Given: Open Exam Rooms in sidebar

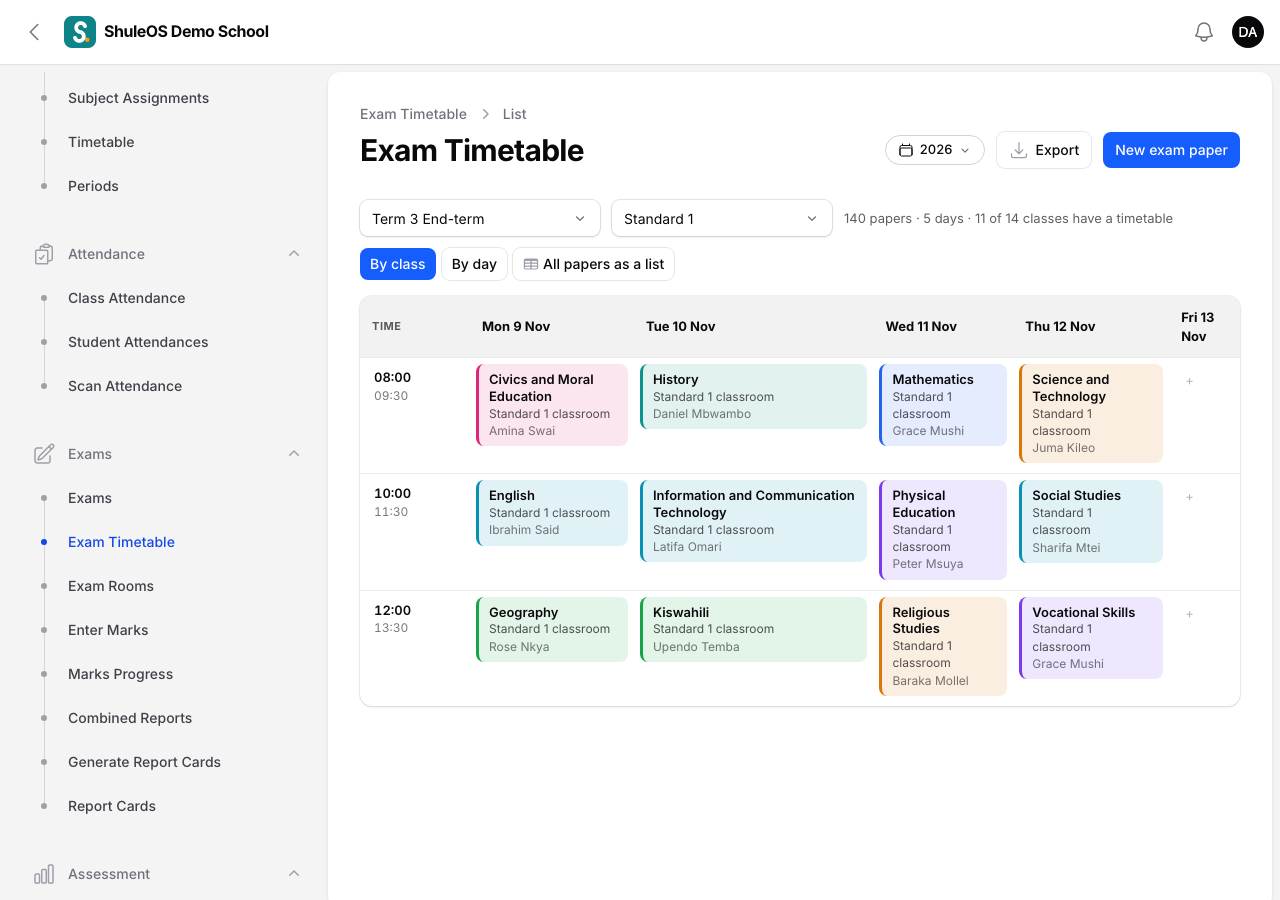Looking at the screenshot, I should [x=111, y=586].
